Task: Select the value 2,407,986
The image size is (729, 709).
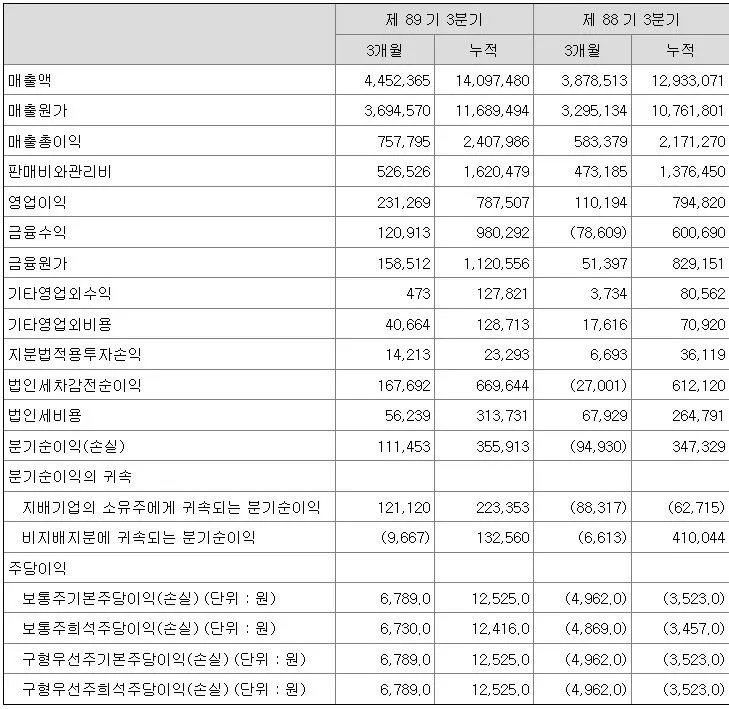Action: click(x=496, y=141)
